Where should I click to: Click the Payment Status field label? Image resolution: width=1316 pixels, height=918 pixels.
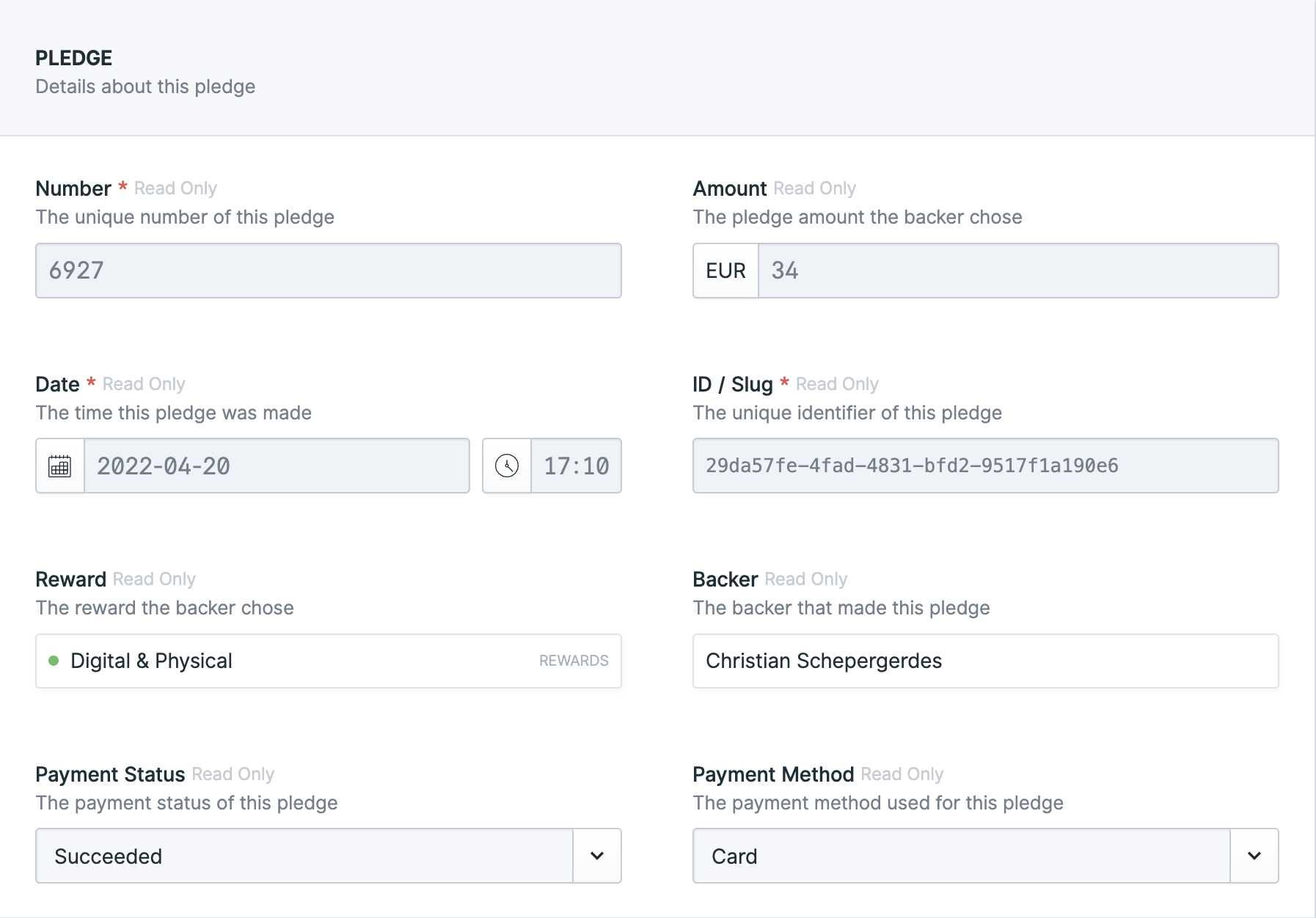110,774
